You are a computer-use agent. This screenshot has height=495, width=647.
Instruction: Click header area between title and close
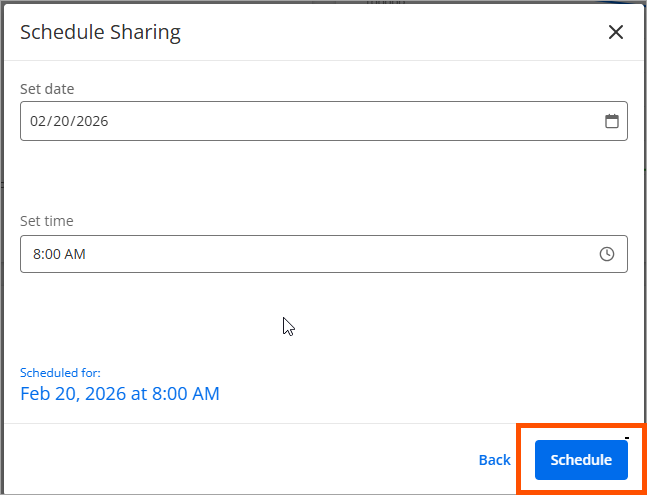pyautogui.click(x=400, y=32)
